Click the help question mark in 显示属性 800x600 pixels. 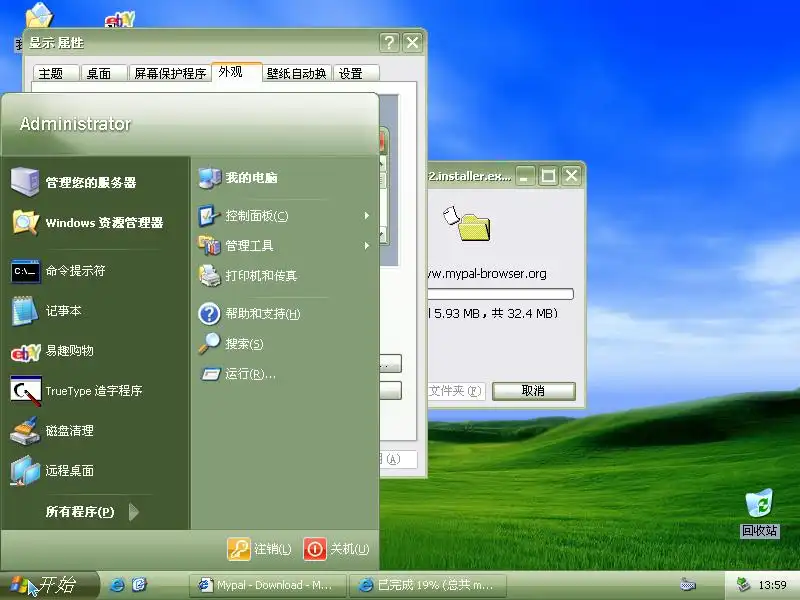389,42
